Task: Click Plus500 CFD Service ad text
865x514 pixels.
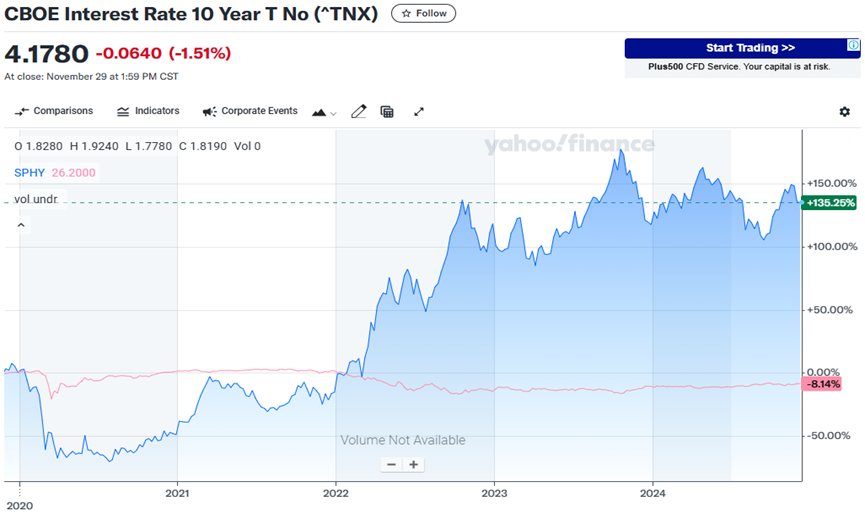Action: click(739, 67)
